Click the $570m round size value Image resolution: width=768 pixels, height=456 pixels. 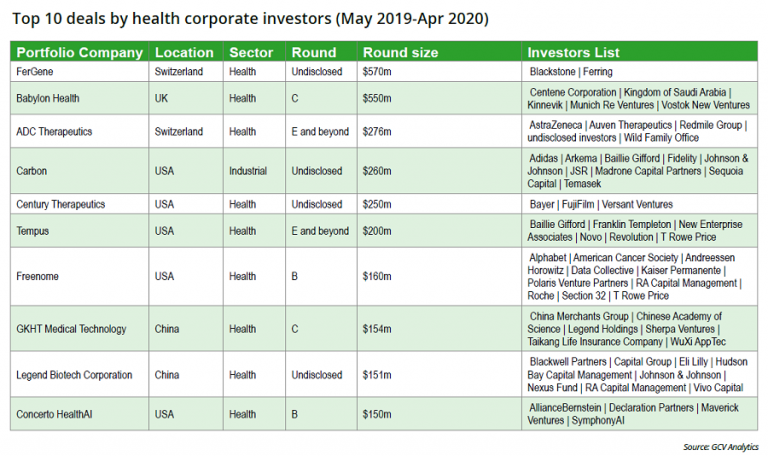click(x=377, y=72)
